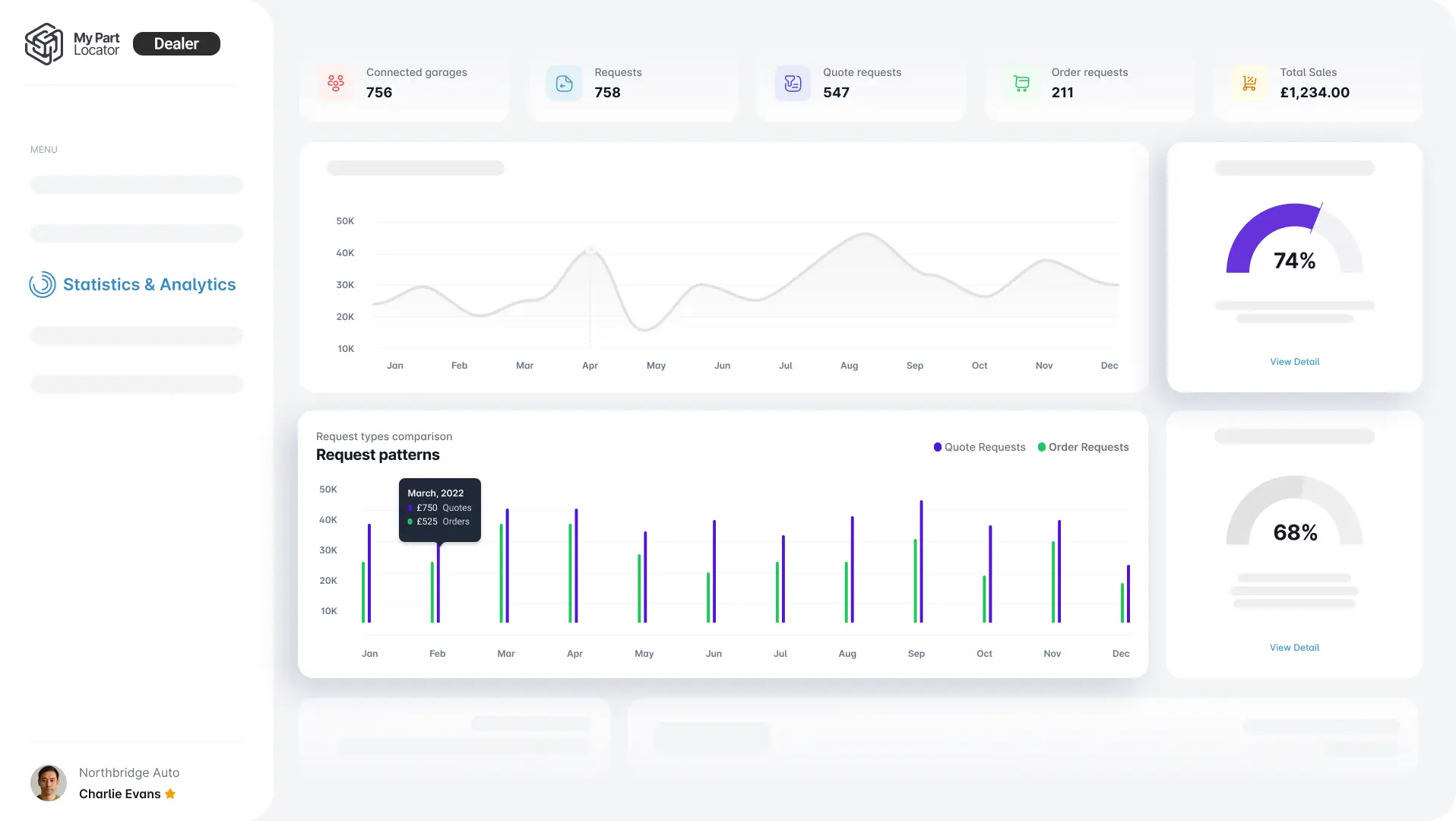This screenshot has width=1456, height=821.
Task: Click the September purple quote bar
Action: tap(921, 561)
